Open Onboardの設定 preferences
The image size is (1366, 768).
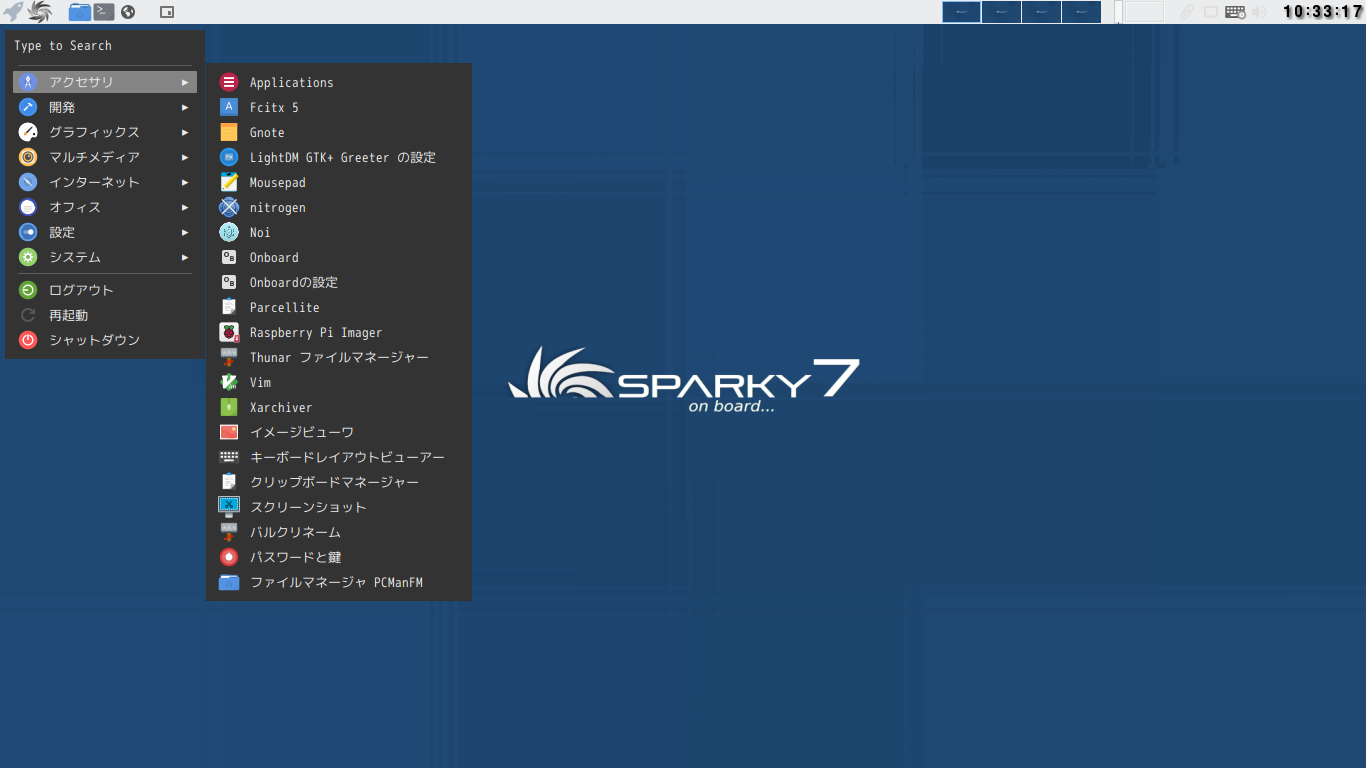coord(338,282)
